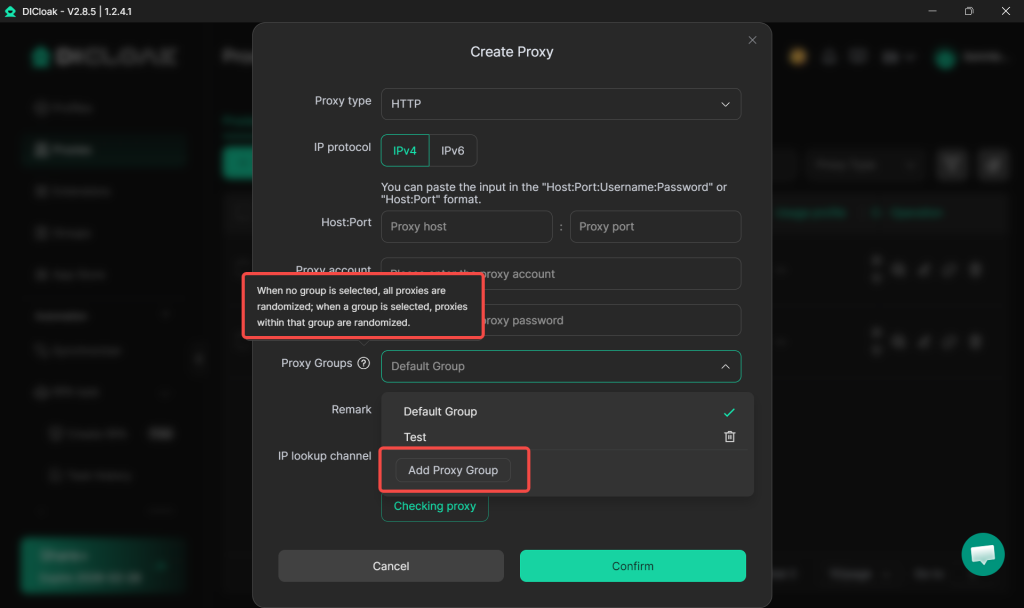Switch IP protocol to IPv6
Viewport: 1024px width, 608px height.
pos(453,150)
